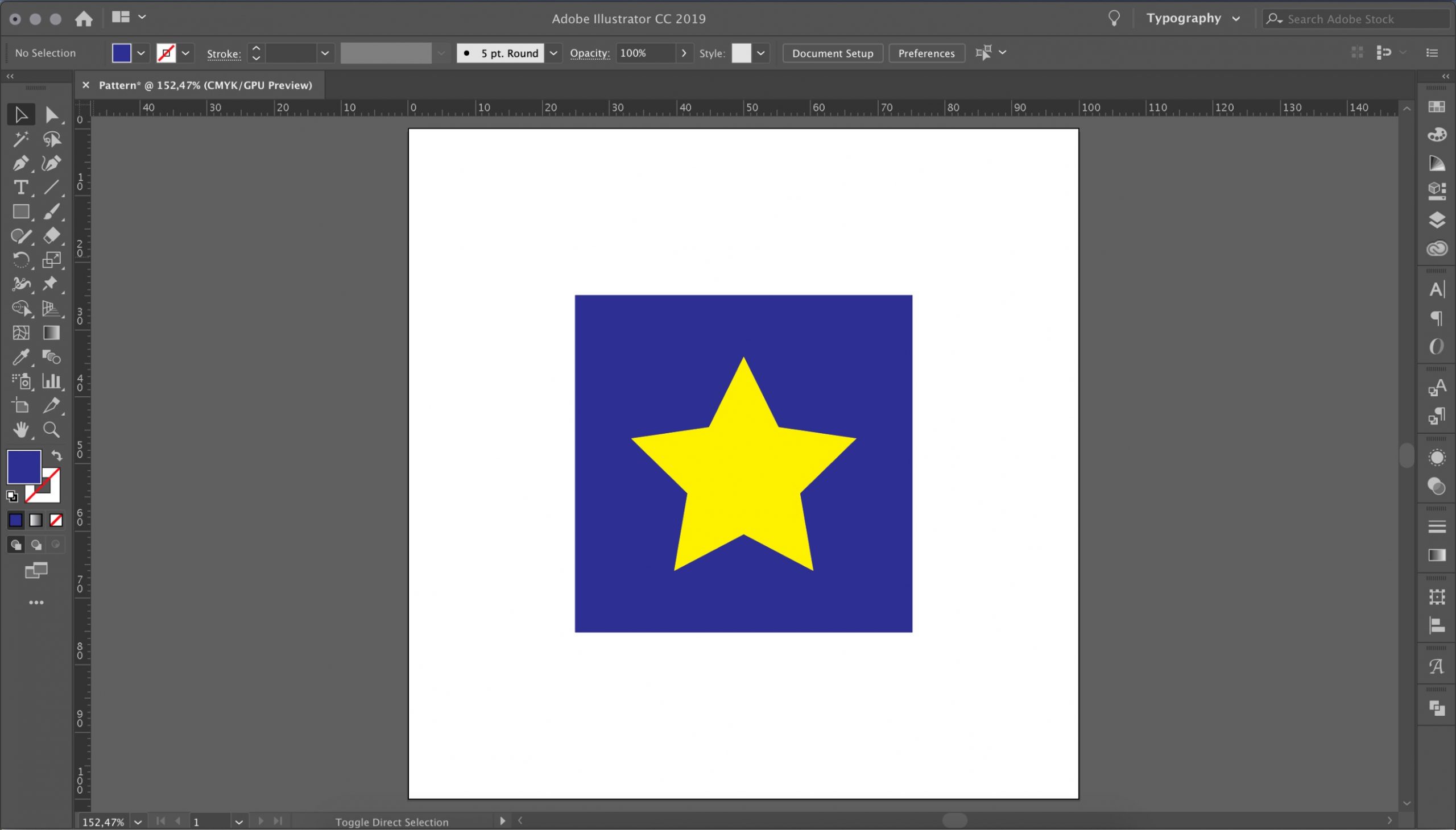Viewport: 1456px width, 830px height.
Task: Select the Direct Selection tool
Action: point(51,115)
